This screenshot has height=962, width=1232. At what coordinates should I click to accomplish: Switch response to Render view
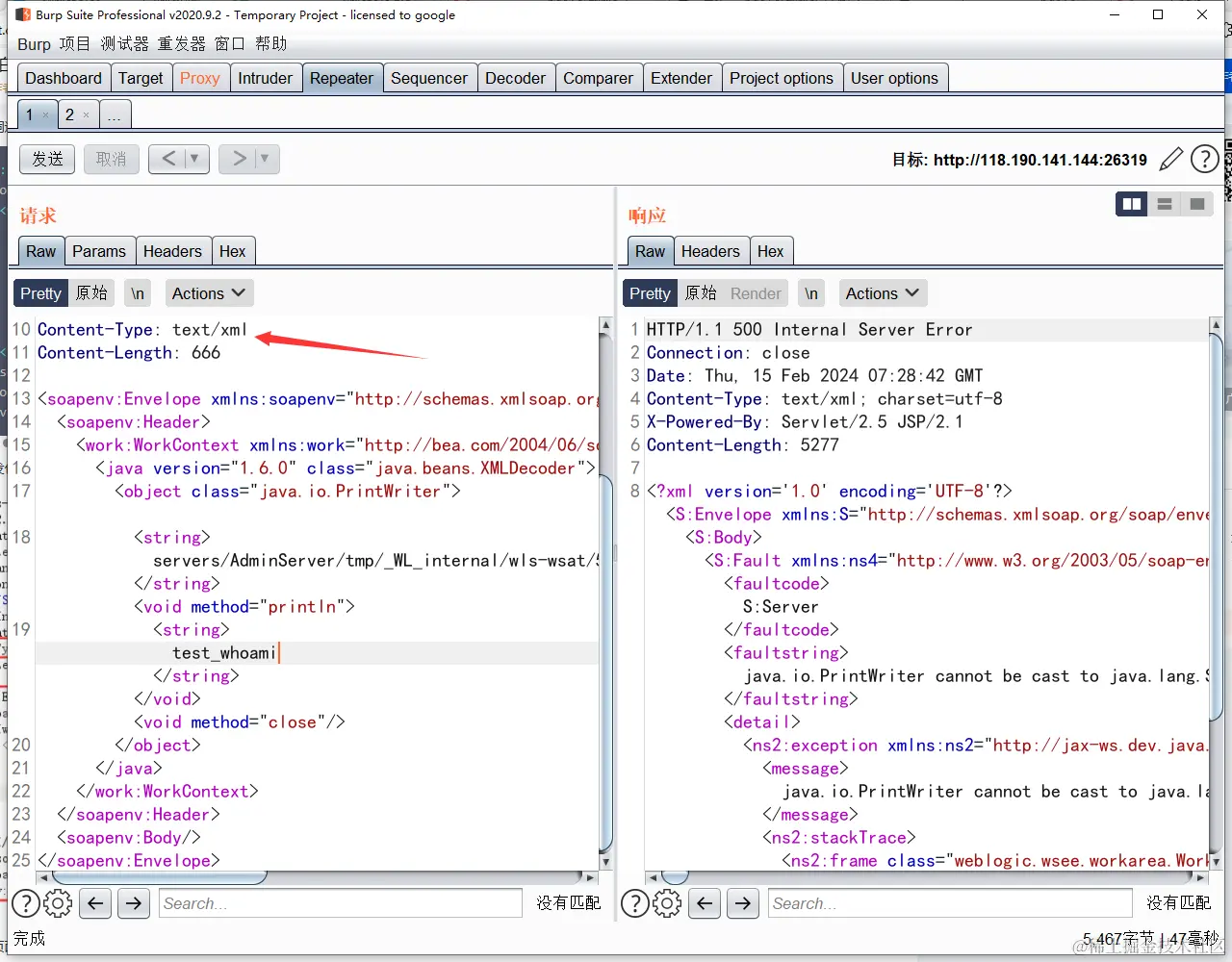pyautogui.click(x=756, y=293)
